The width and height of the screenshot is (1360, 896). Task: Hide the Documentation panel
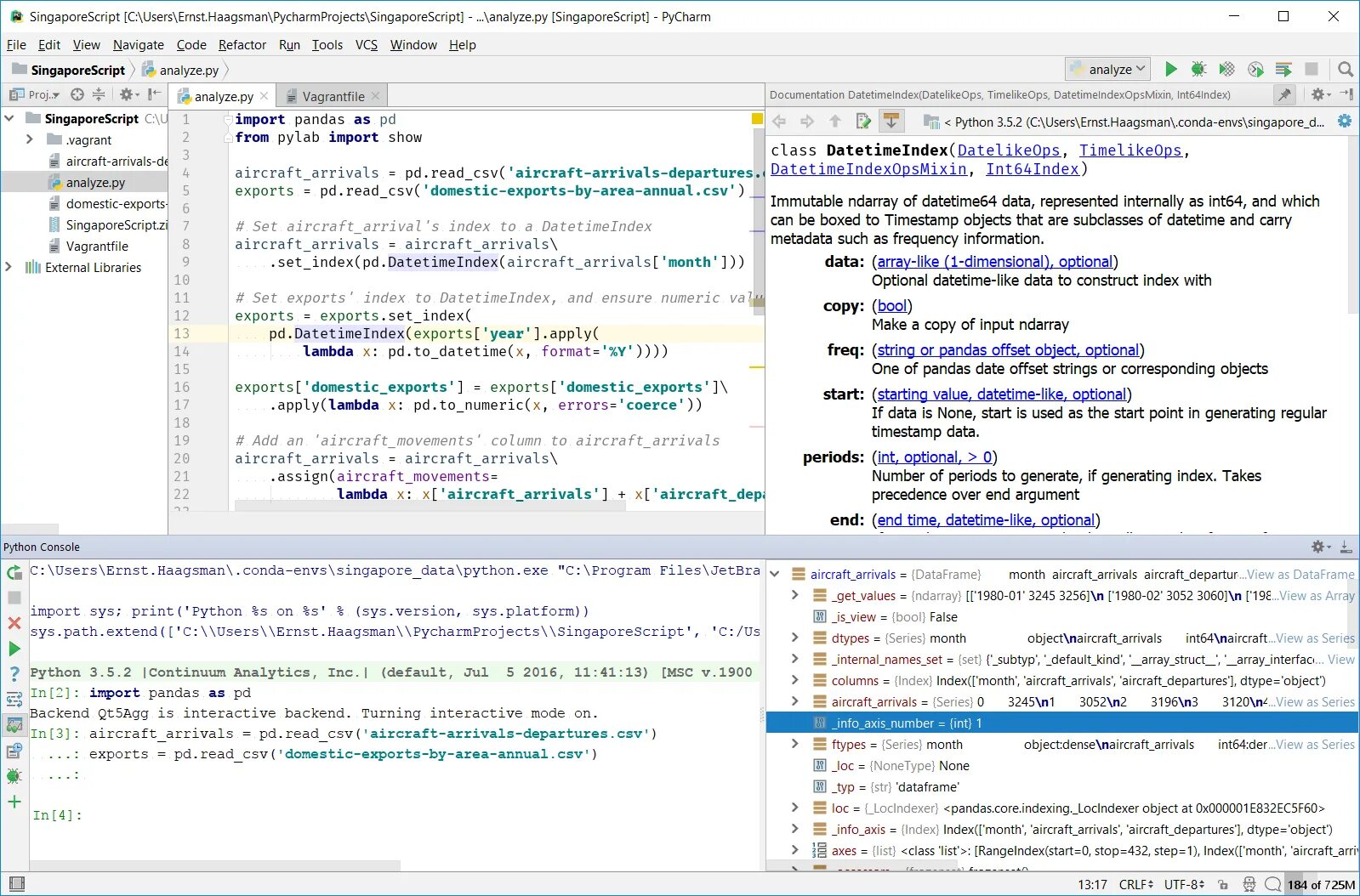click(1346, 94)
